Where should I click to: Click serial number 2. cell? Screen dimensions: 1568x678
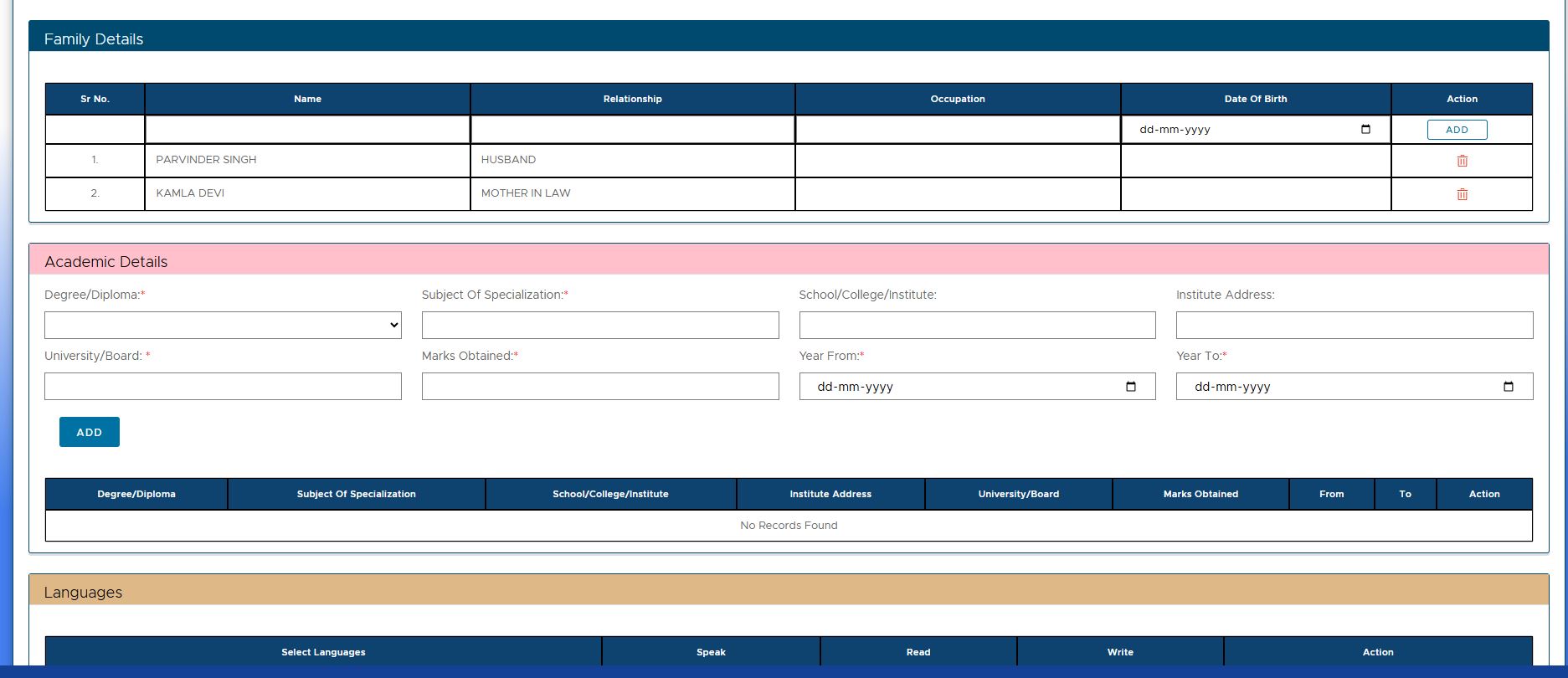(x=95, y=193)
